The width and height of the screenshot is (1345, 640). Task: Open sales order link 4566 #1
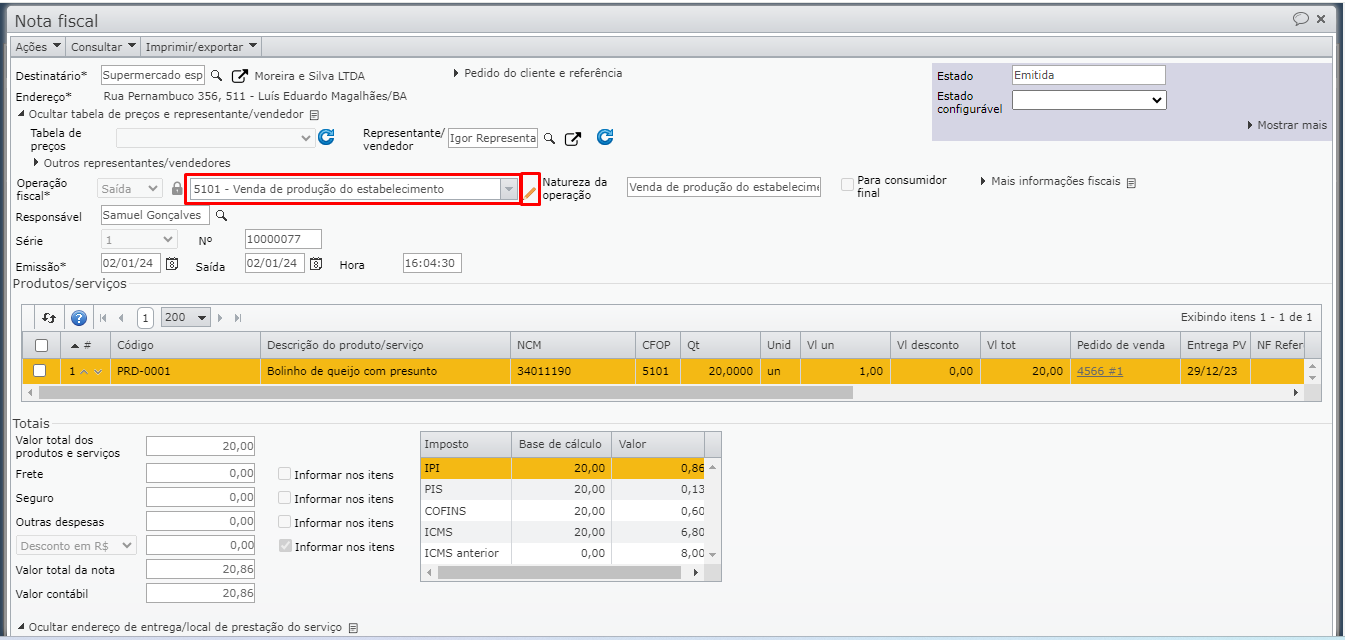tap(1099, 371)
